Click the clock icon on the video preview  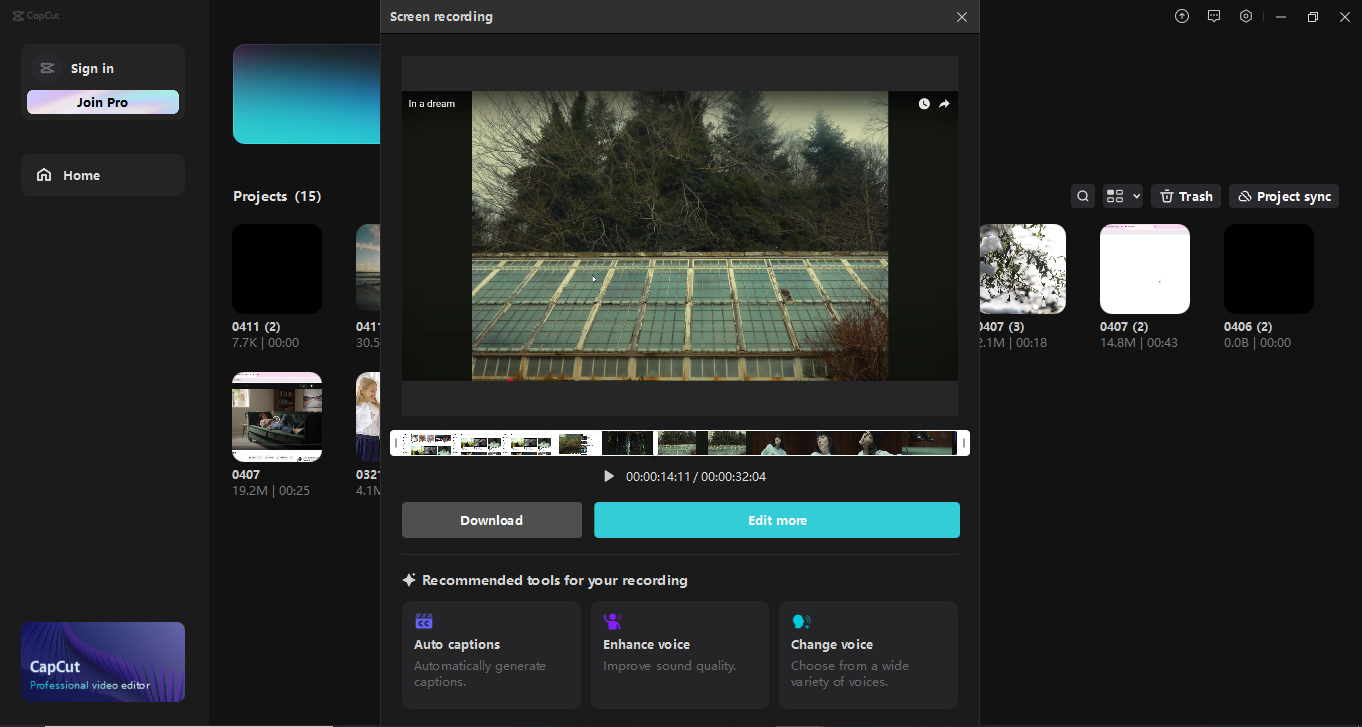(x=923, y=103)
